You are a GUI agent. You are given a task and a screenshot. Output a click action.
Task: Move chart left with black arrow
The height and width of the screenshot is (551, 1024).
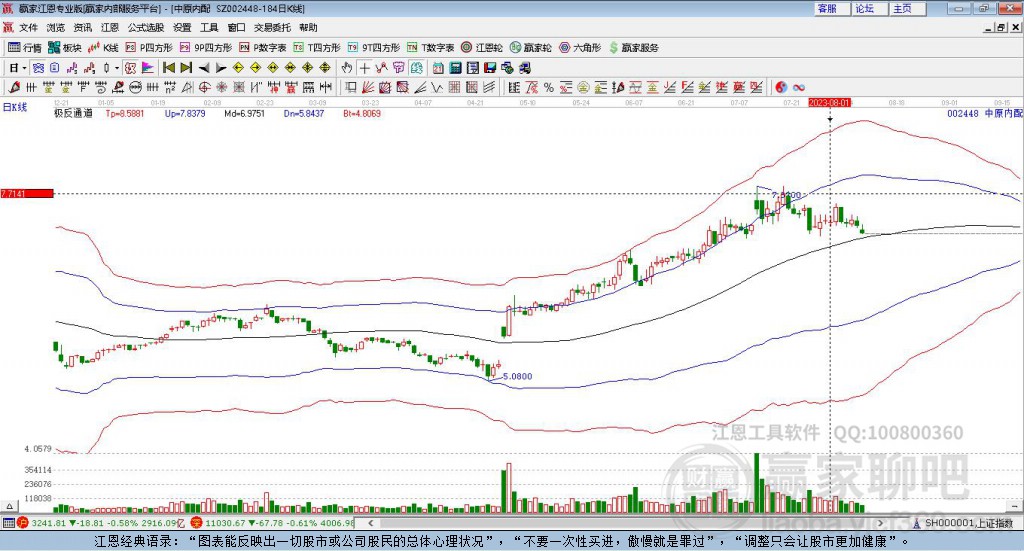click(x=204, y=68)
